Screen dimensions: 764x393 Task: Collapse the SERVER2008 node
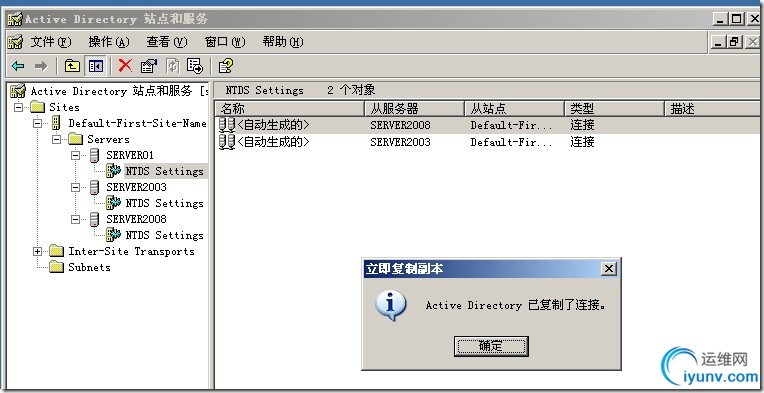(x=76, y=219)
